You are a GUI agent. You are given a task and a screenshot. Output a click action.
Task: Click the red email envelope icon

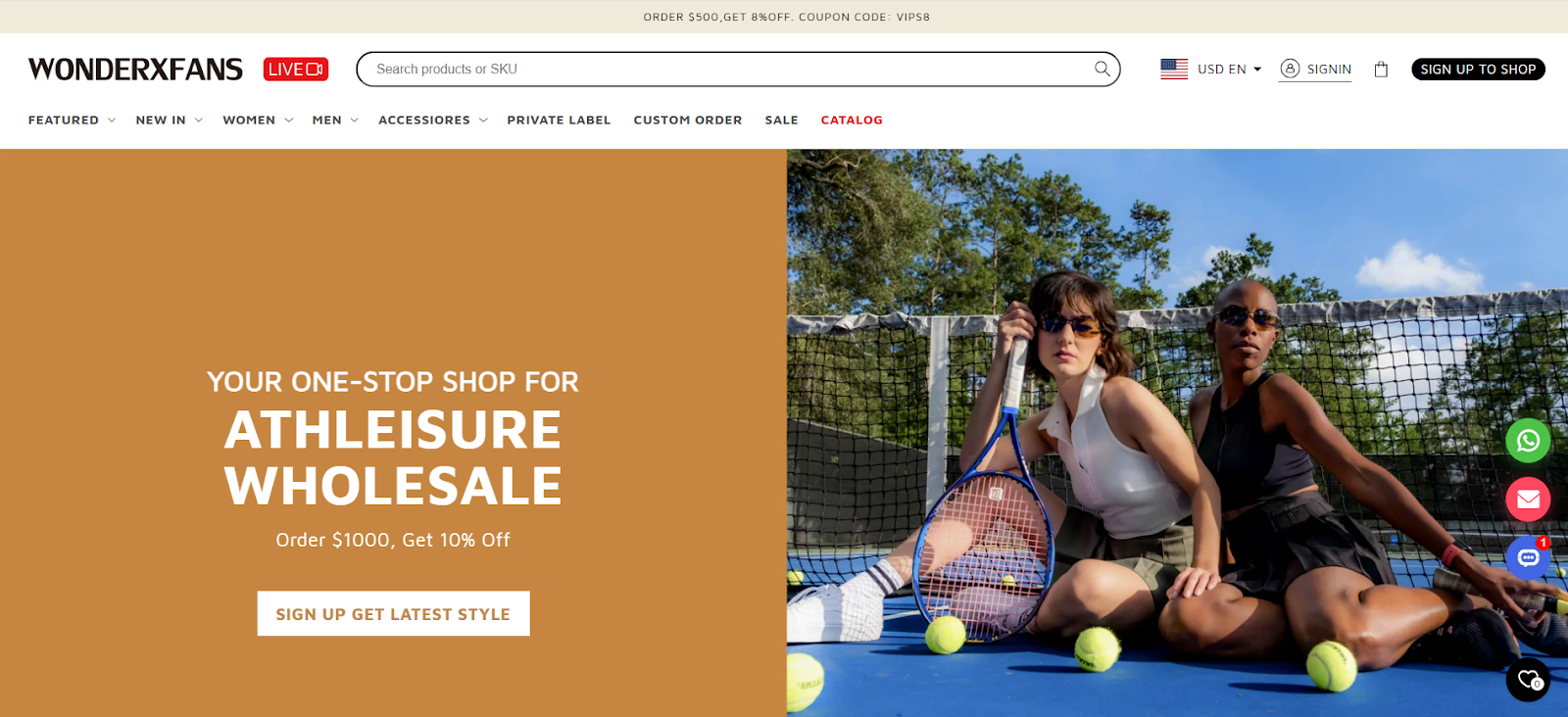1528,500
